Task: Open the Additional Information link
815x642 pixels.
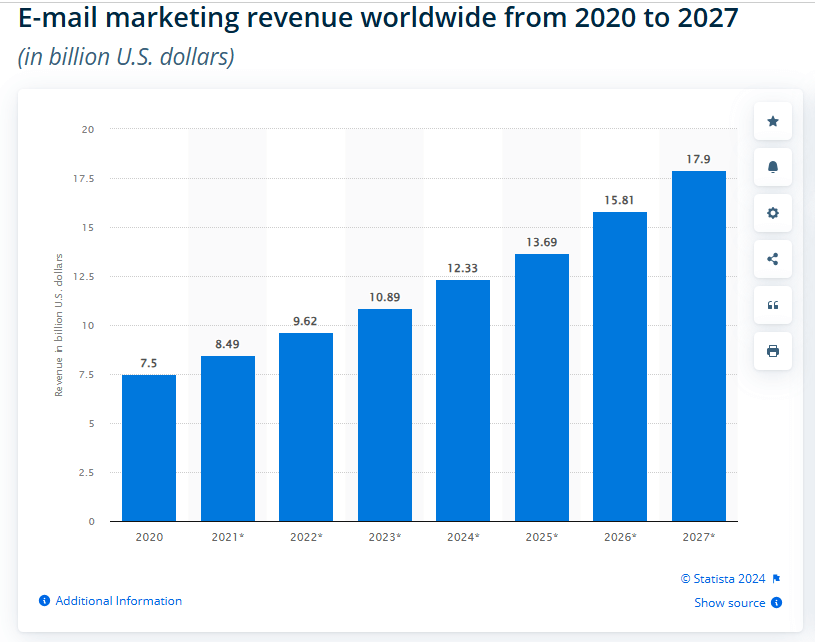Action: coord(118,601)
